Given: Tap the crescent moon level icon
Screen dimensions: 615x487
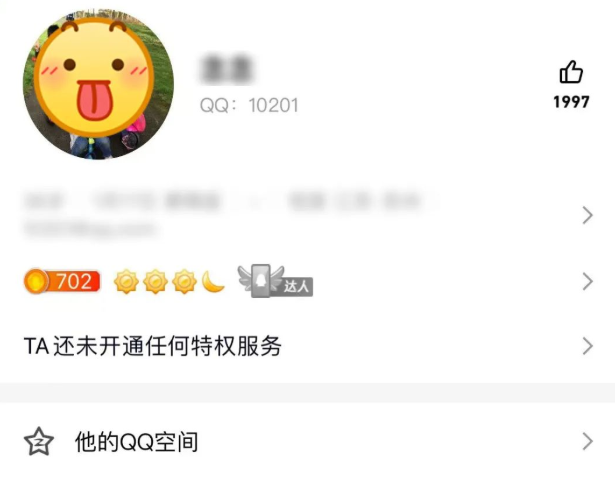Looking at the screenshot, I should [213, 282].
